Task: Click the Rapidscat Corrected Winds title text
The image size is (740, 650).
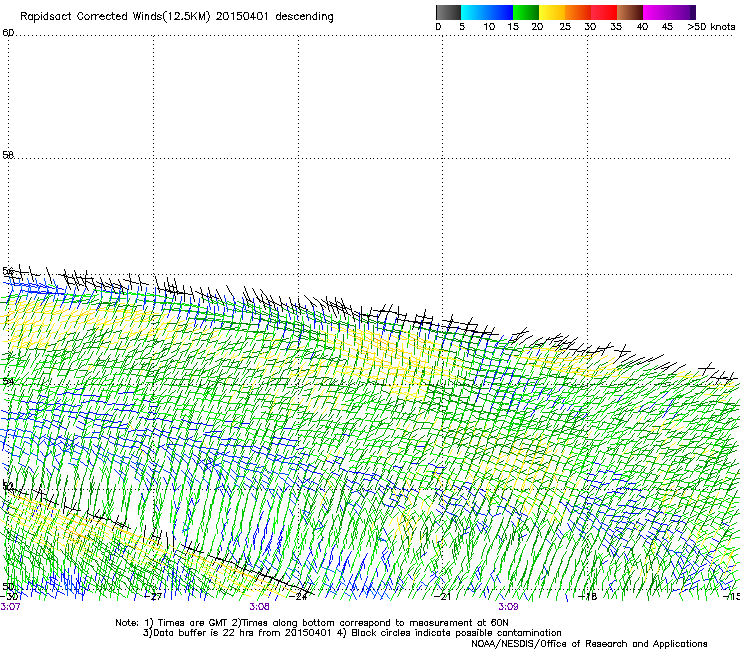Action: 177,17
